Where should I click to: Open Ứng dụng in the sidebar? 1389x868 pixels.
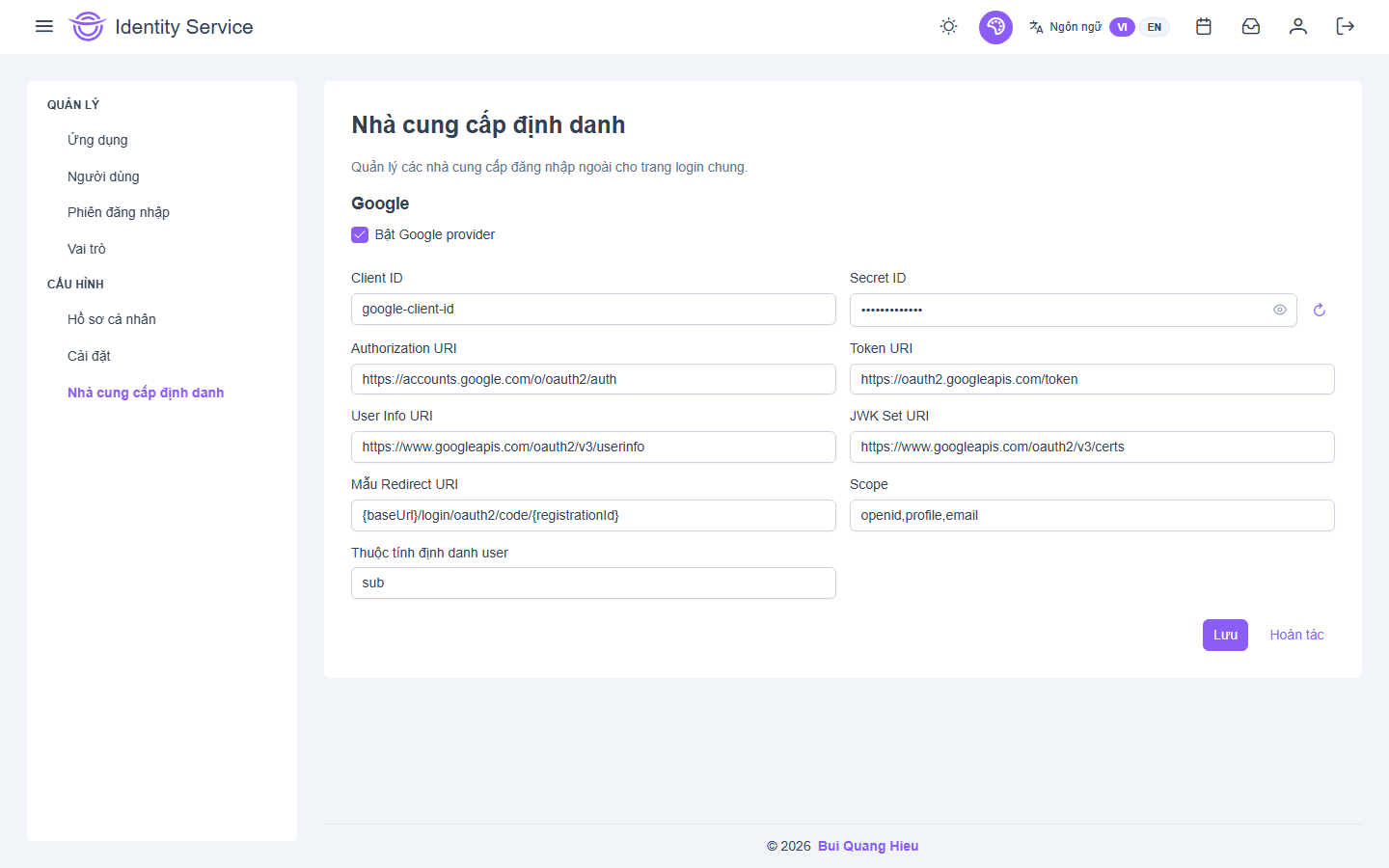click(97, 140)
